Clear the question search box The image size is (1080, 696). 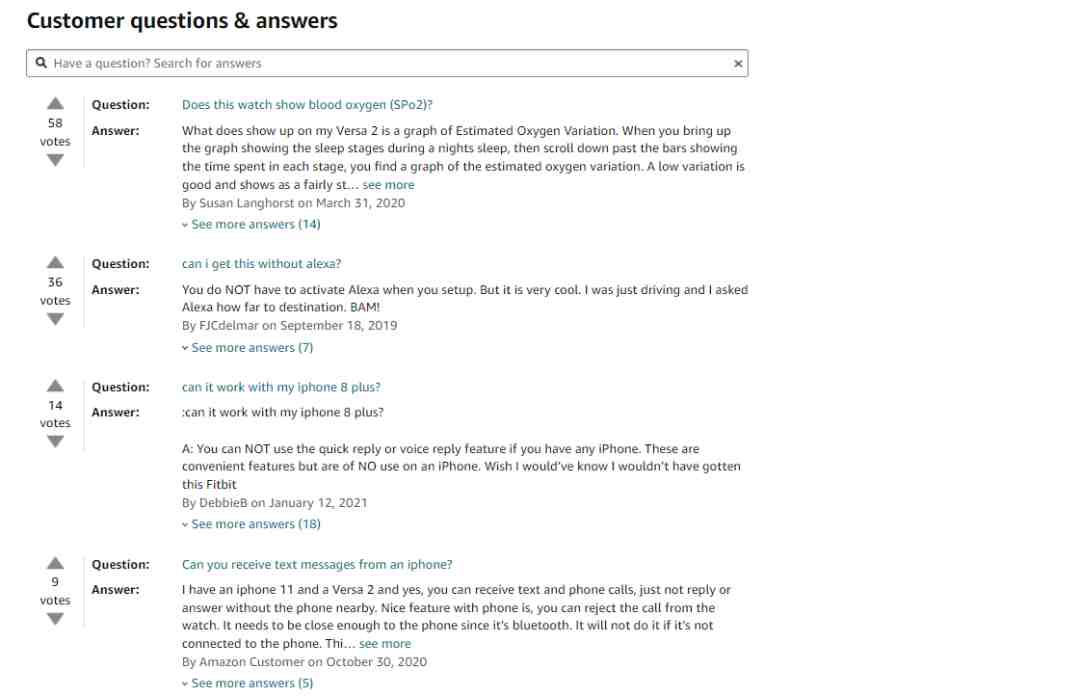pos(738,63)
